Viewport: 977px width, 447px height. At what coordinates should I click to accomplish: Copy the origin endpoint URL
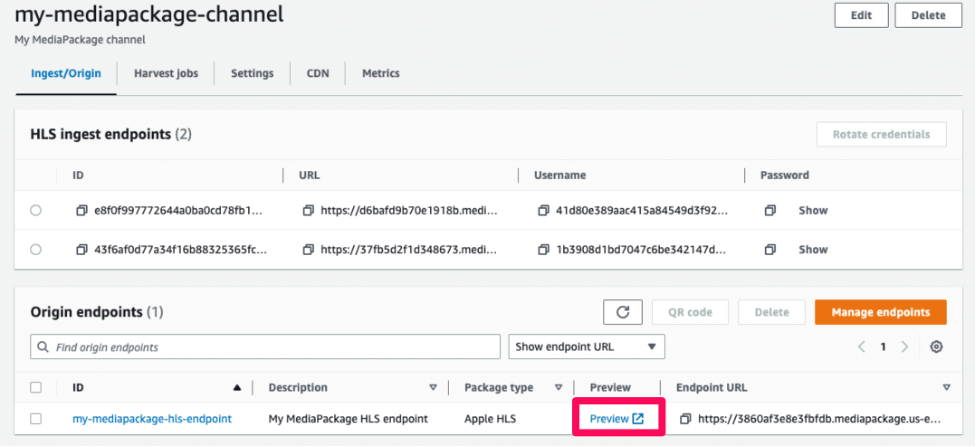coord(684,419)
